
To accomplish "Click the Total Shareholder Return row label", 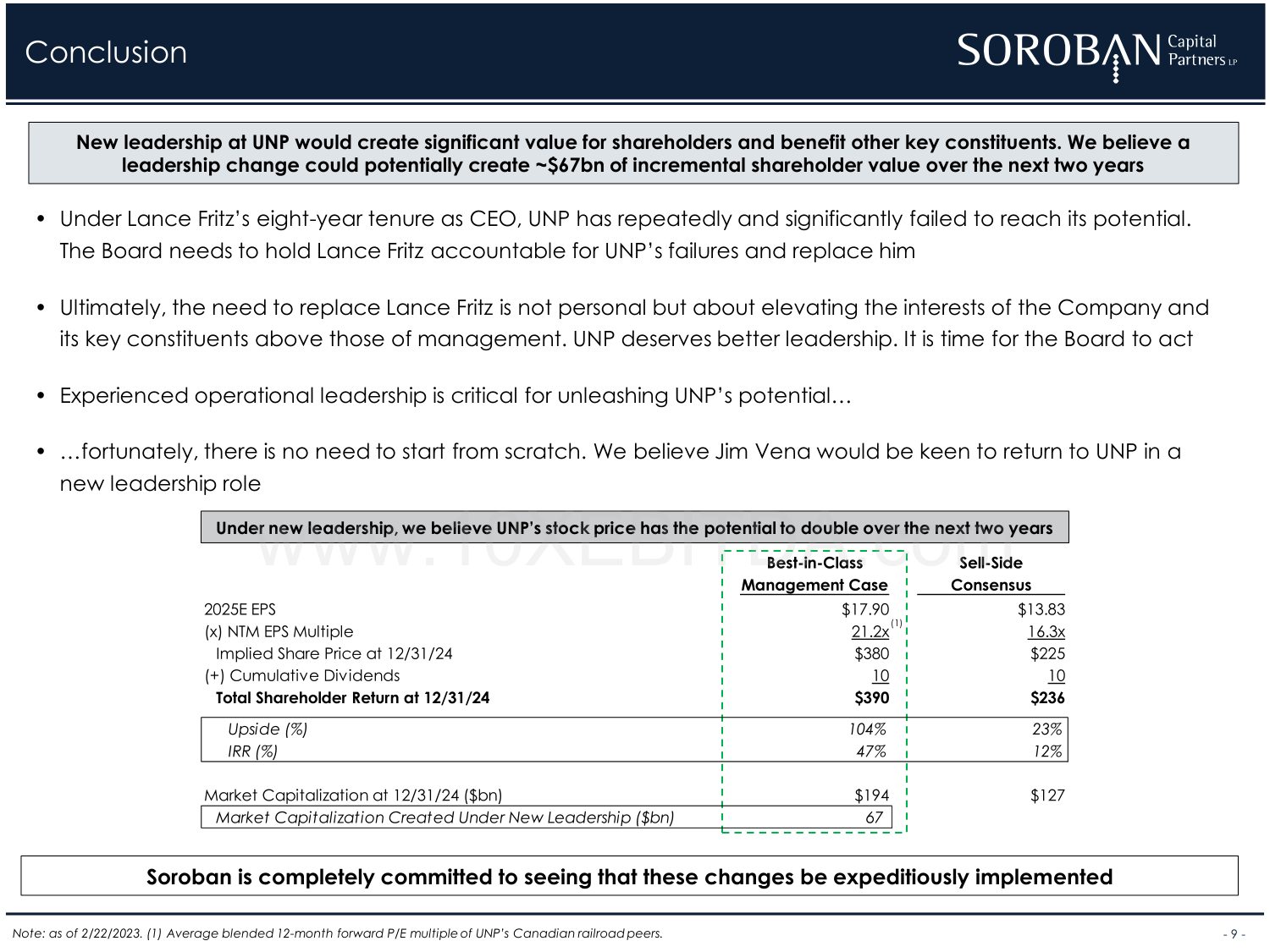I will [352, 698].
